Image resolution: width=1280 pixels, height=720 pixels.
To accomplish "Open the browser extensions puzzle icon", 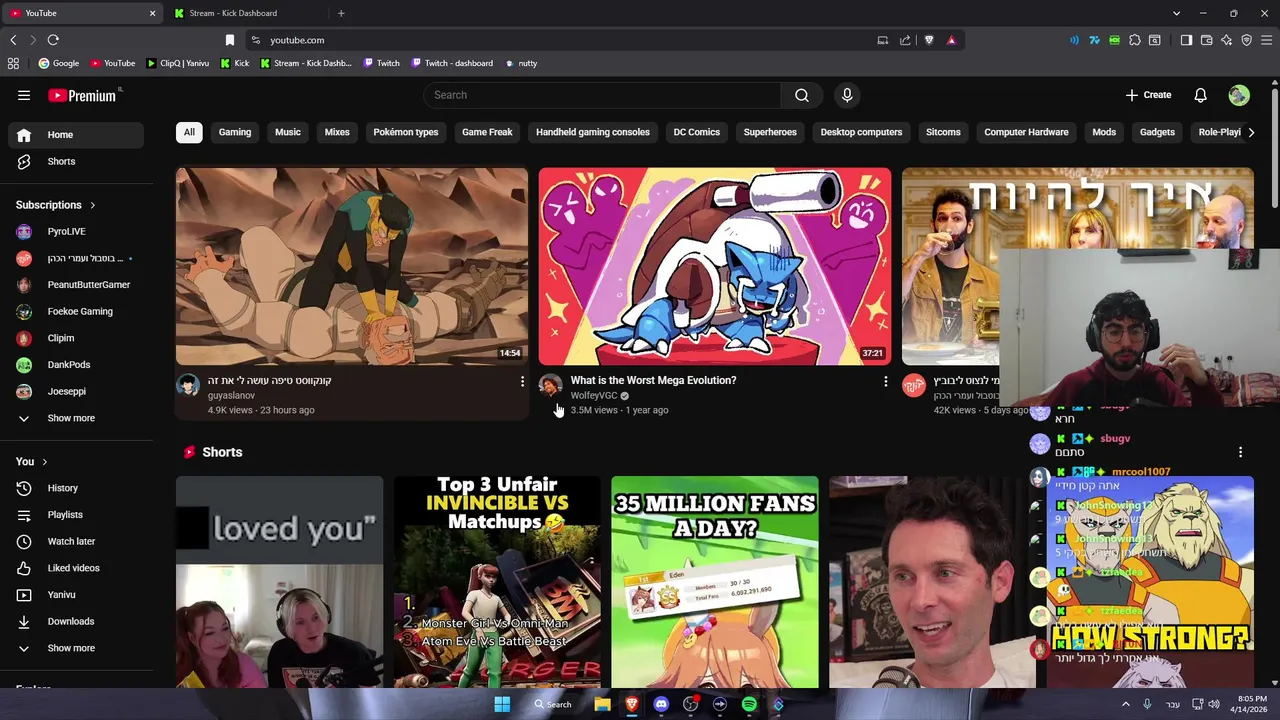I will click(1135, 40).
